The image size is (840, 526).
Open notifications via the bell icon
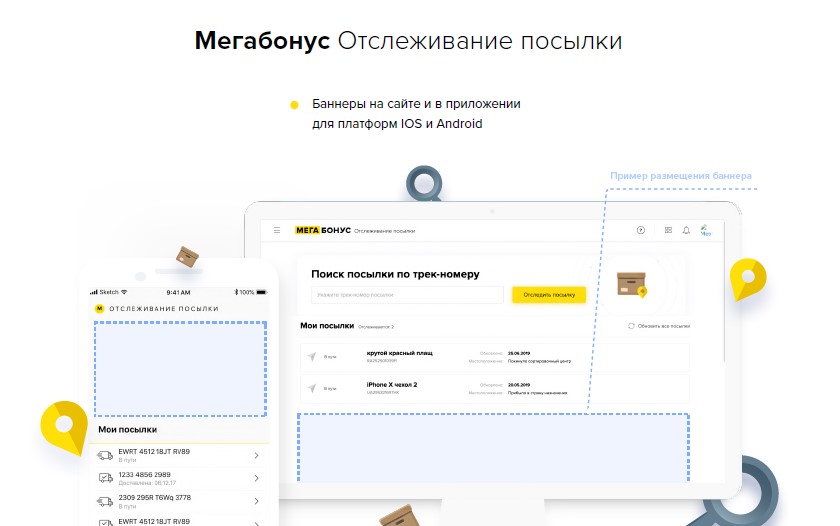(x=686, y=230)
